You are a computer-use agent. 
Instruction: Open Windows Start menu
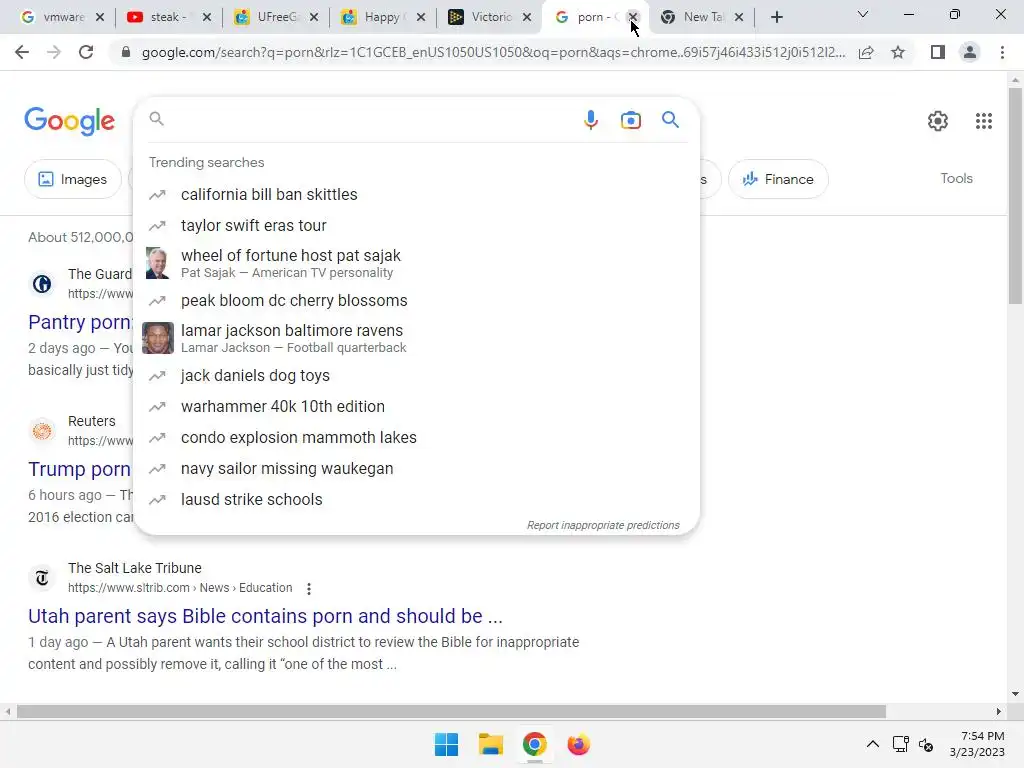pos(447,744)
